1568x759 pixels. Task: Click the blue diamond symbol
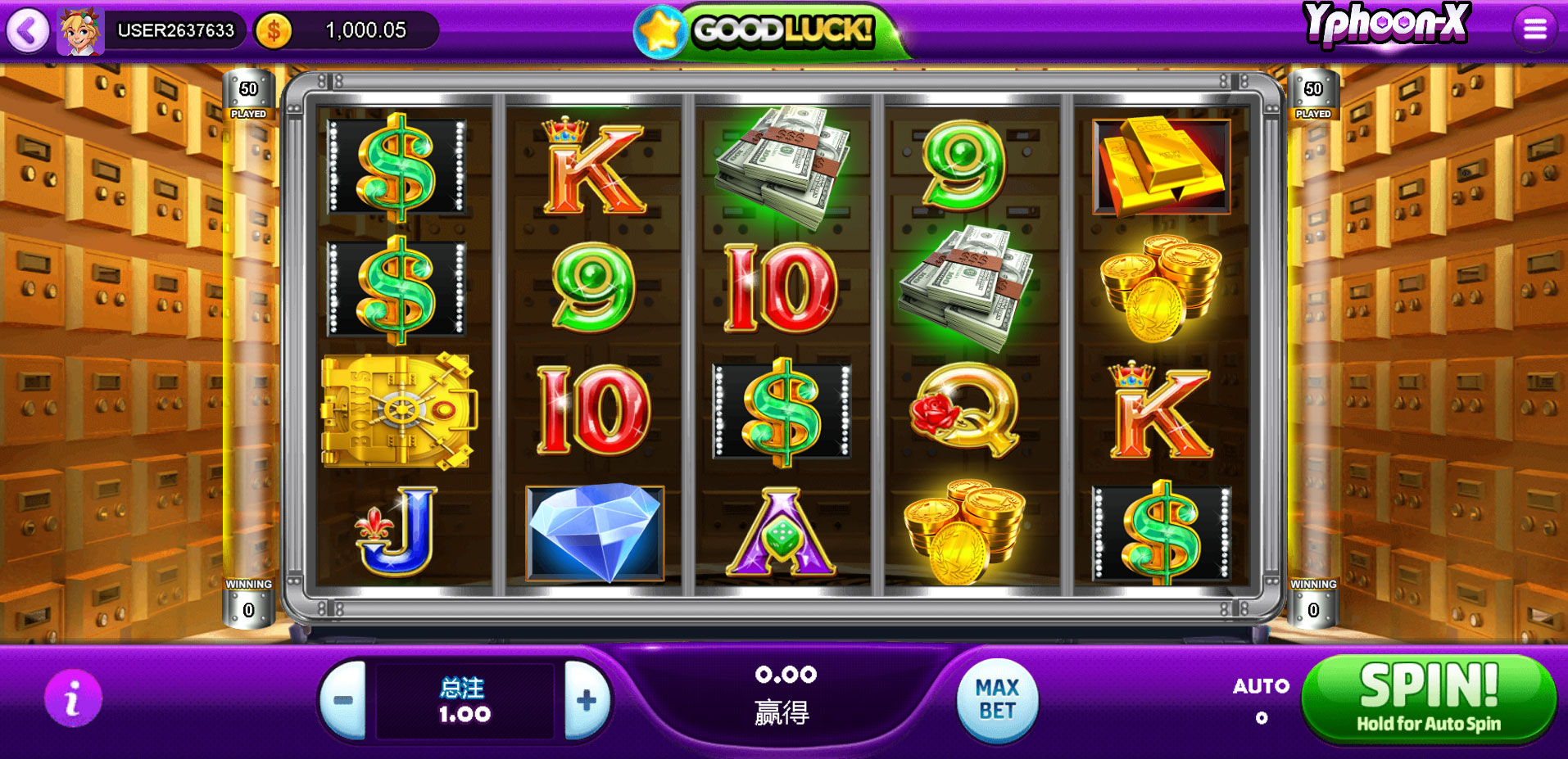point(595,533)
